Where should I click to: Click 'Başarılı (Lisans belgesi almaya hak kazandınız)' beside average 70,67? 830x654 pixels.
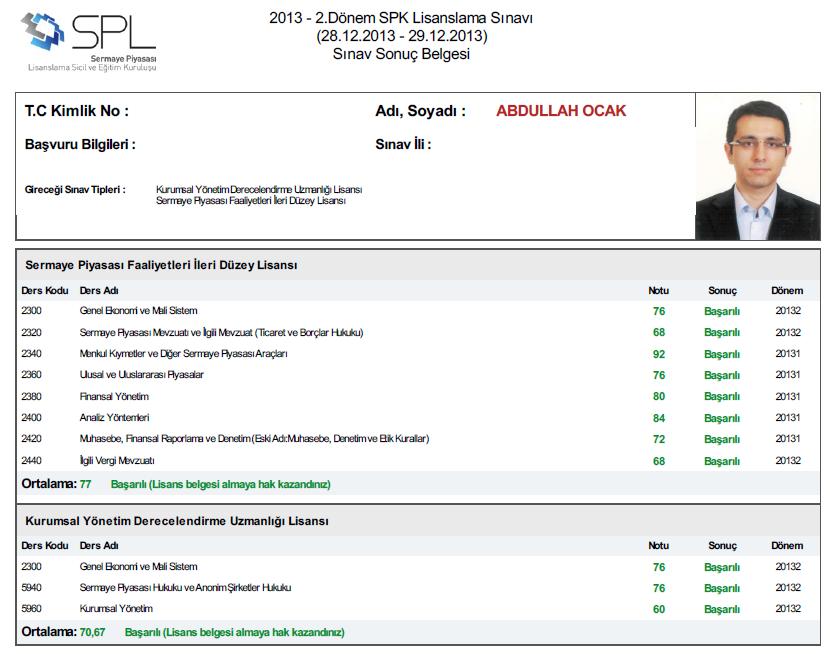pos(235,632)
